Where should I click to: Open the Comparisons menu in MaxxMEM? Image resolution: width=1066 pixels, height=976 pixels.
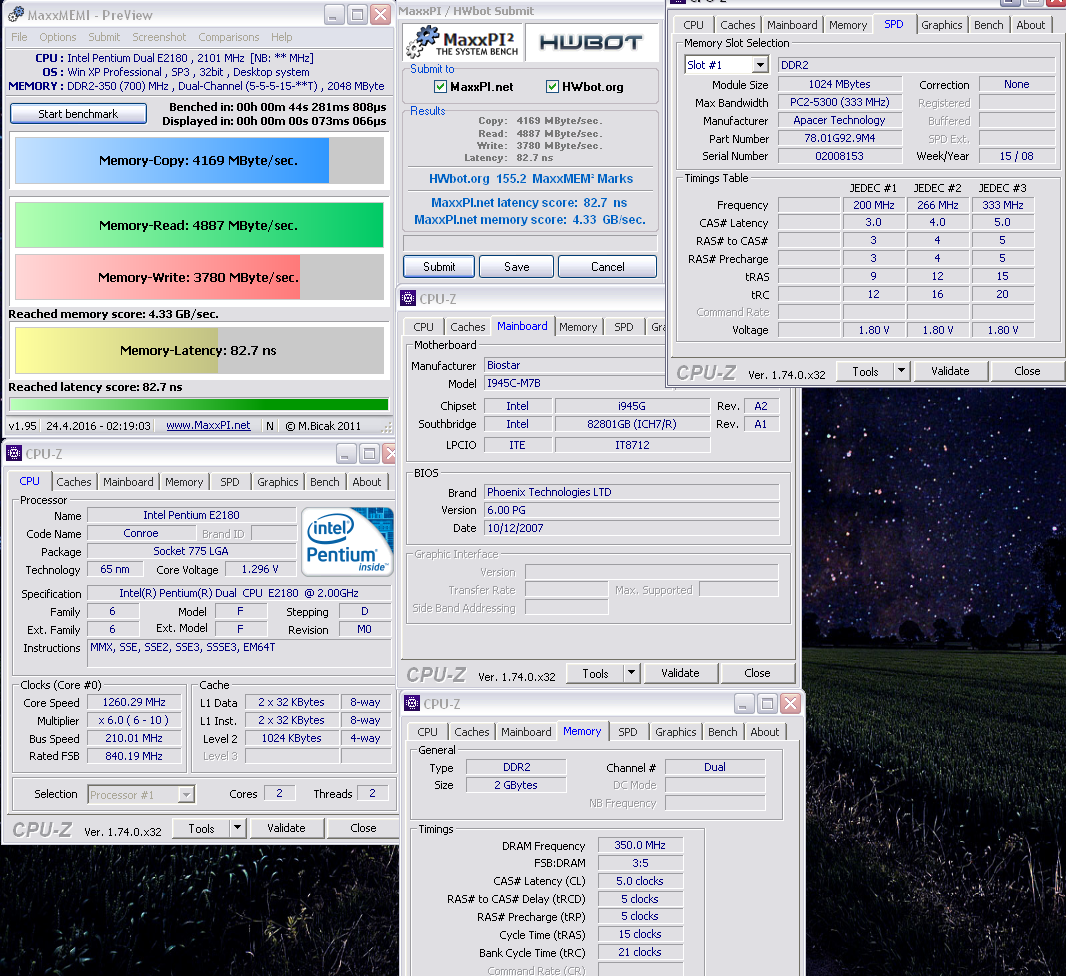click(x=228, y=37)
